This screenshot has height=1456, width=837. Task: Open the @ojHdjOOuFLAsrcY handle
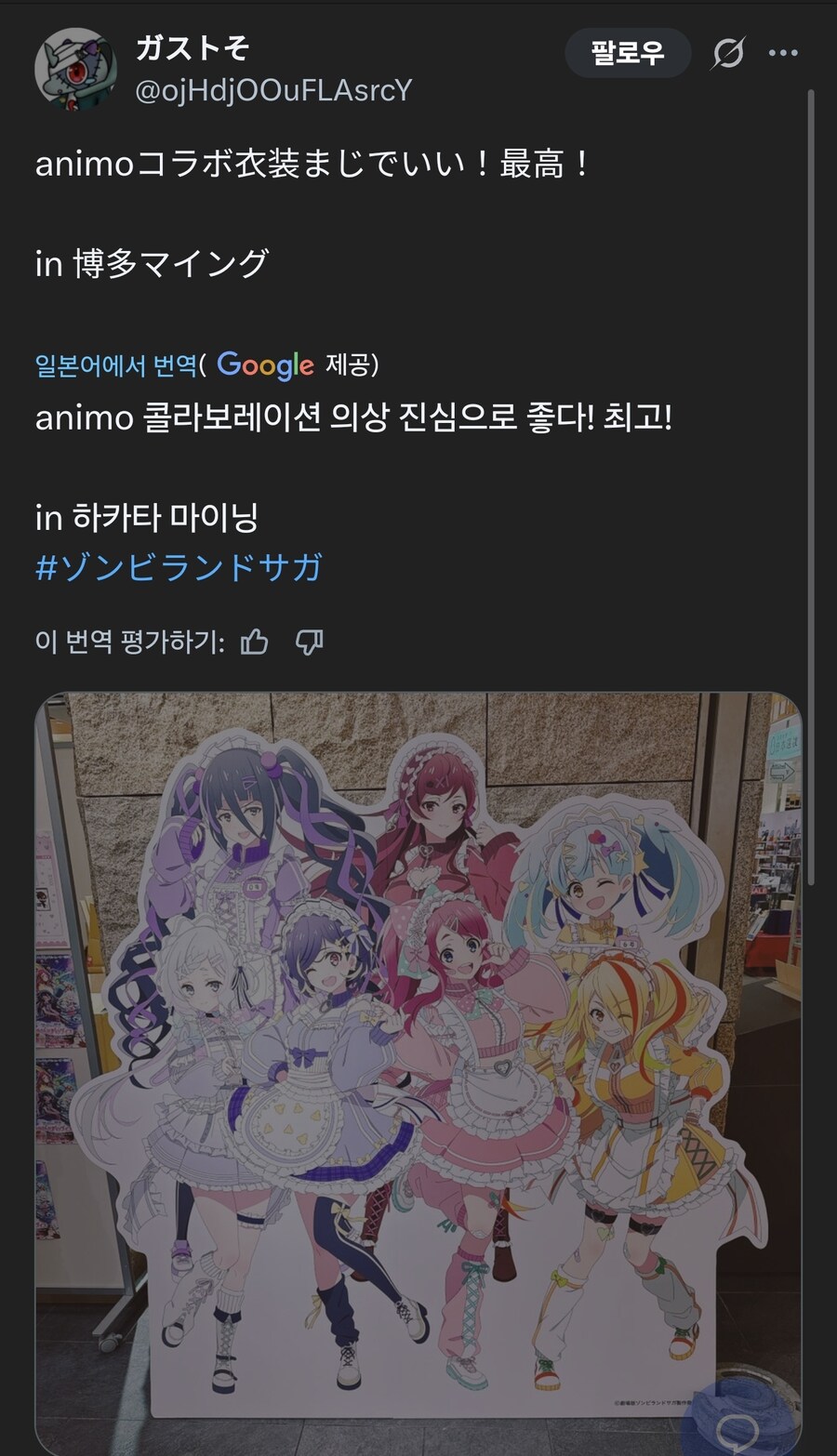(x=273, y=90)
